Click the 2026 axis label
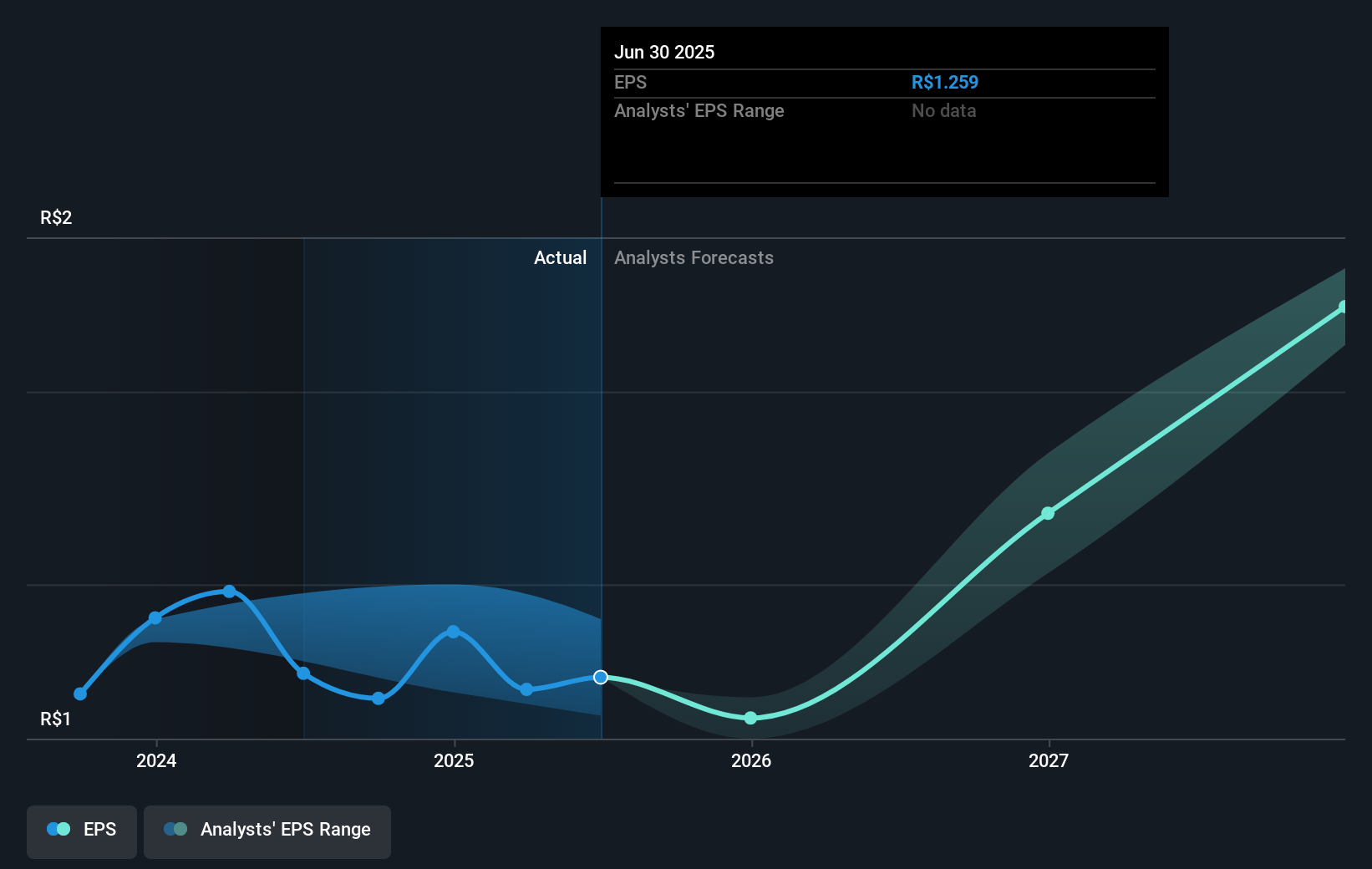Image resolution: width=1372 pixels, height=869 pixels. pyautogui.click(x=750, y=761)
